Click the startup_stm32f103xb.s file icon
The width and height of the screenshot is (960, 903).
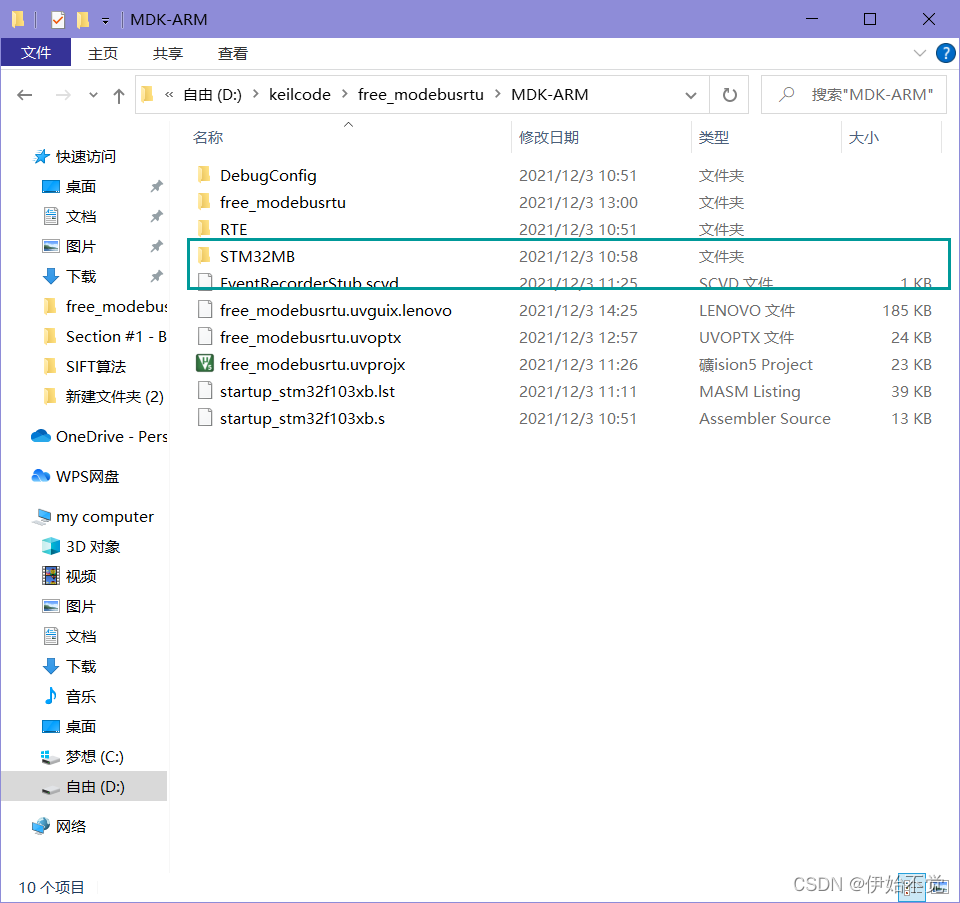[205, 418]
